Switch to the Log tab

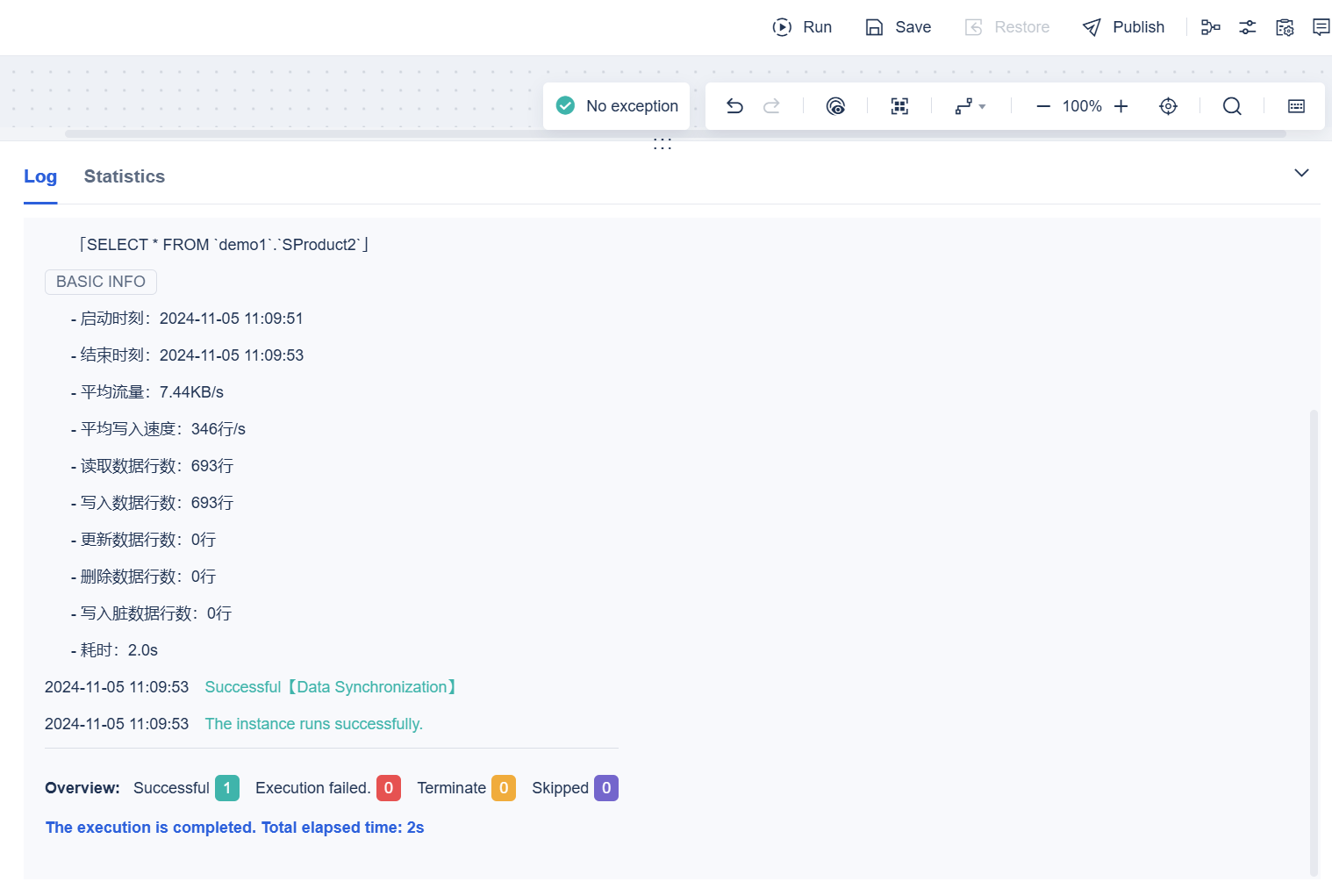40,176
